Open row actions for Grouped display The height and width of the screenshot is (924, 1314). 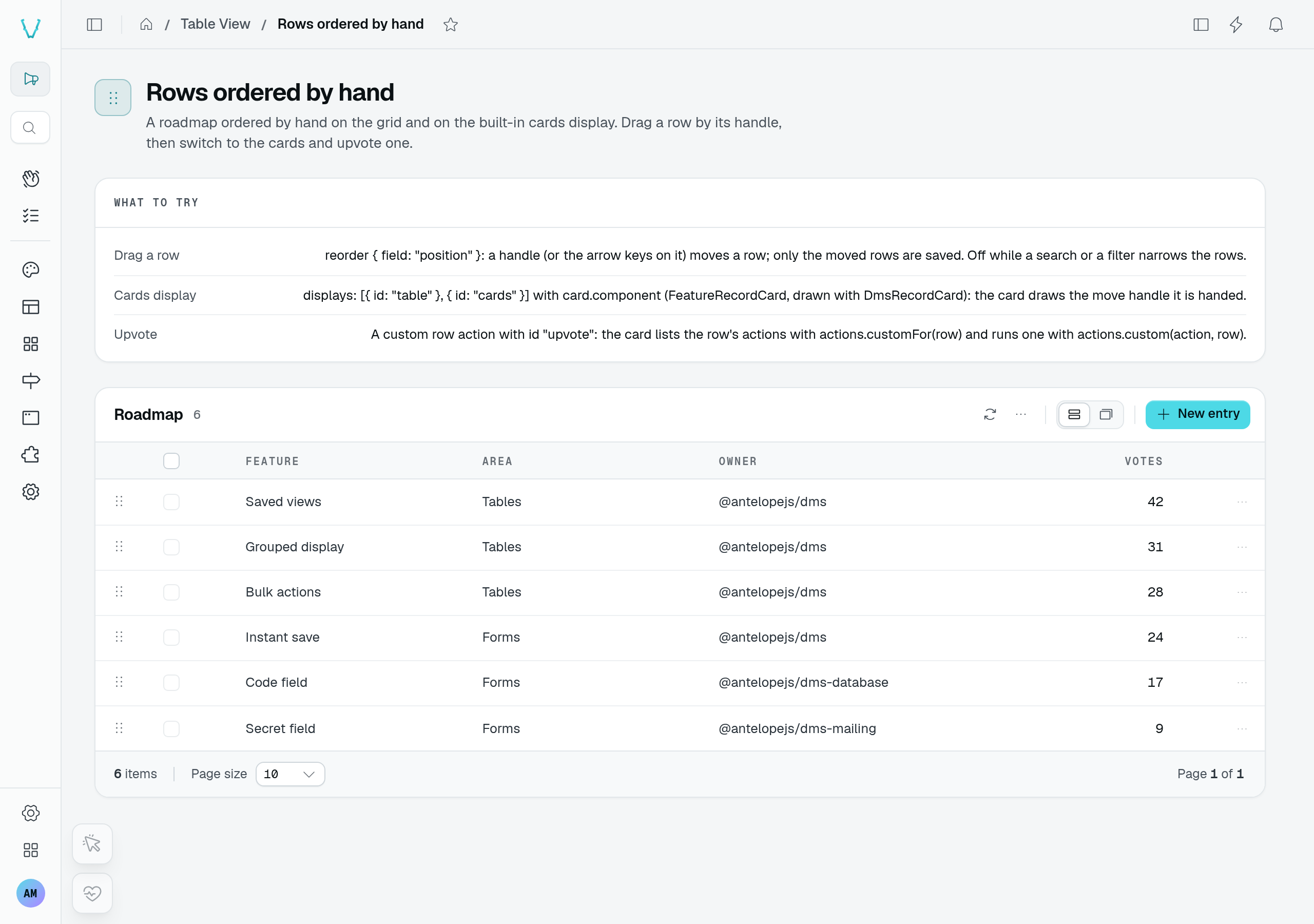point(1242,547)
